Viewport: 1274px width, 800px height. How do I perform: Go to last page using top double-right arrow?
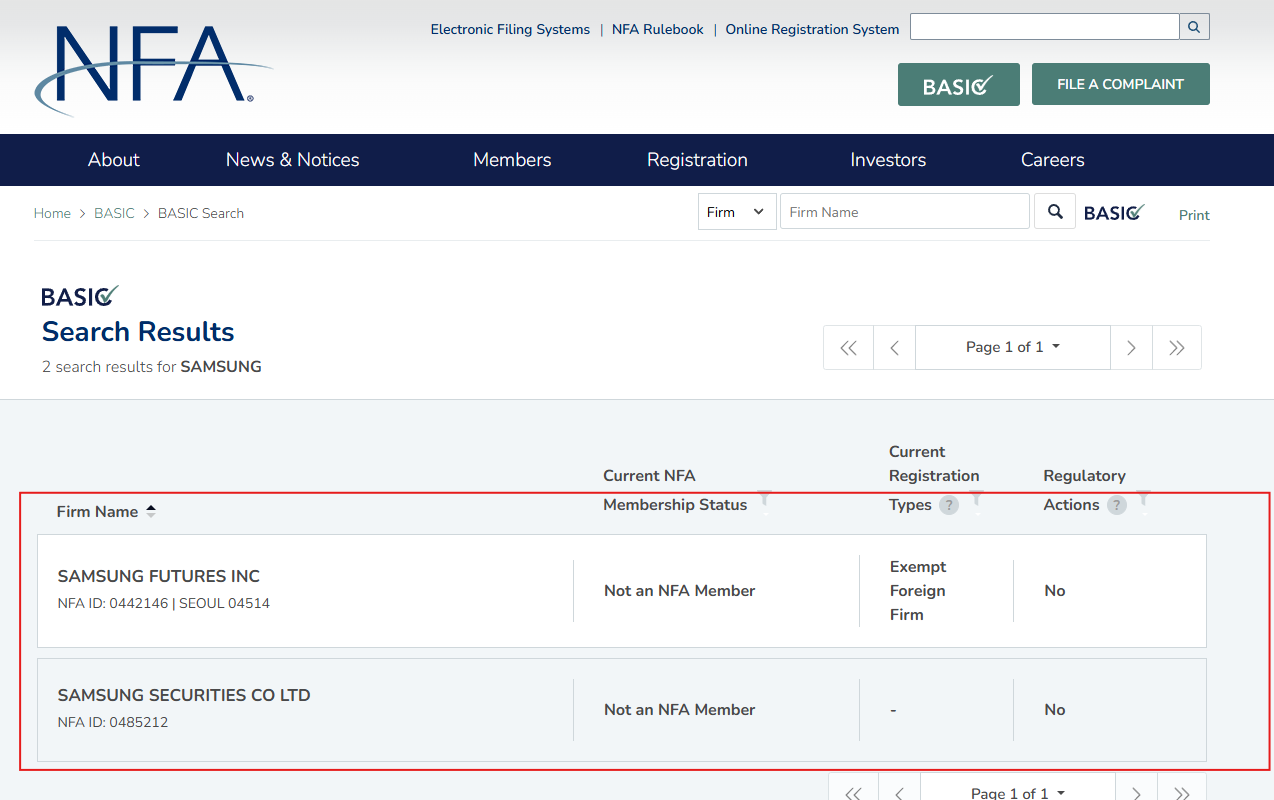pyautogui.click(x=1177, y=348)
